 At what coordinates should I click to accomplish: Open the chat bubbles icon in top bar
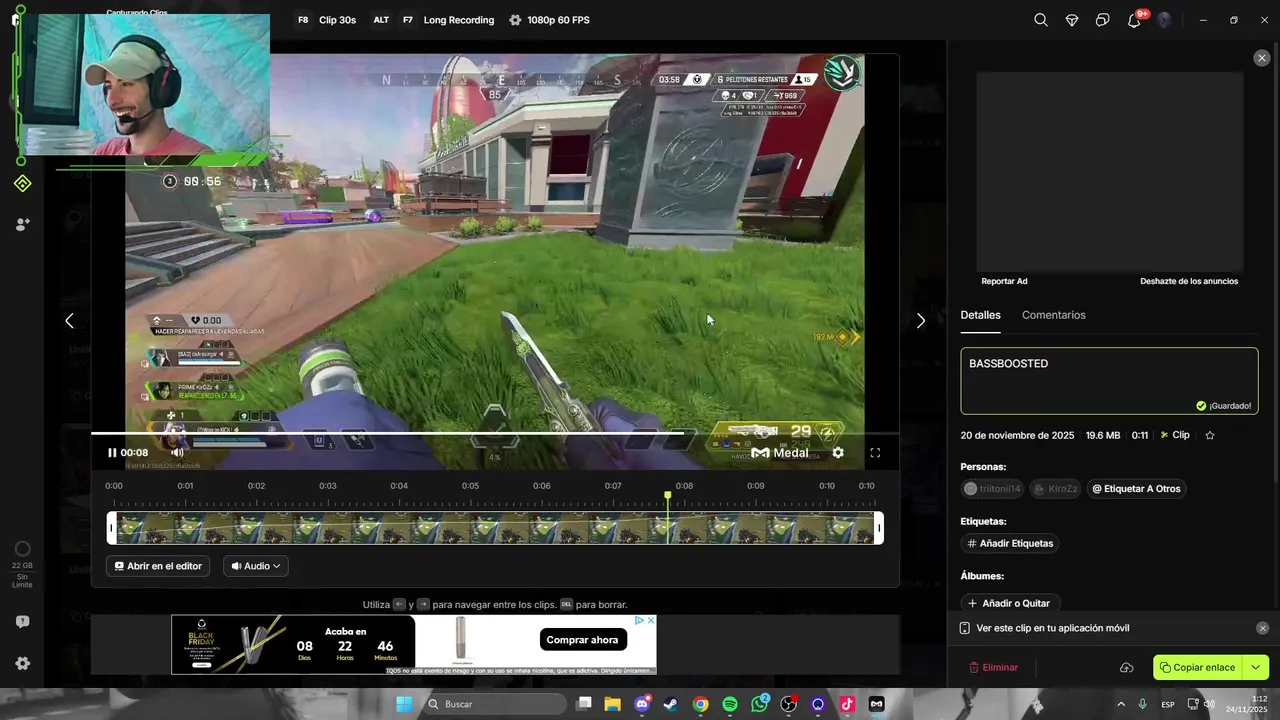point(1103,20)
